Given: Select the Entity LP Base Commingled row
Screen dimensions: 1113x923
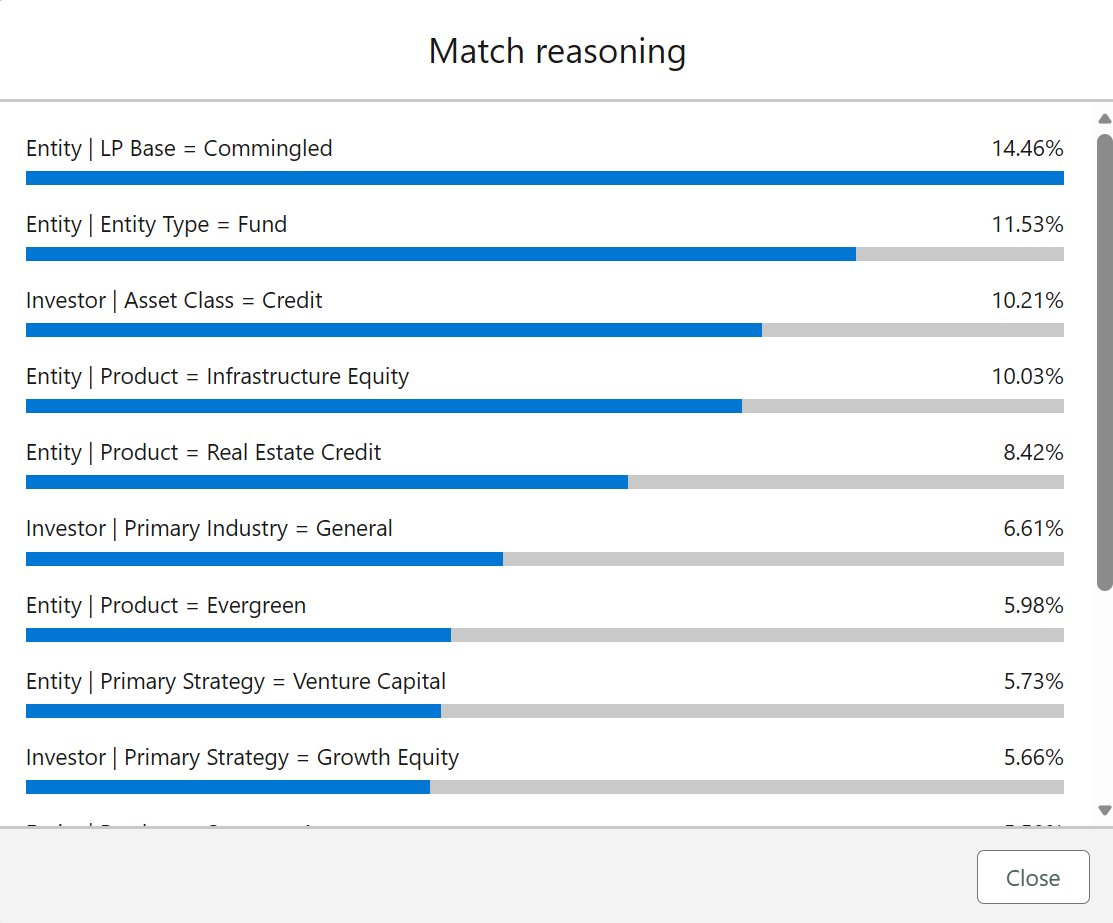Looking at the screenshot, I should 178,148.
